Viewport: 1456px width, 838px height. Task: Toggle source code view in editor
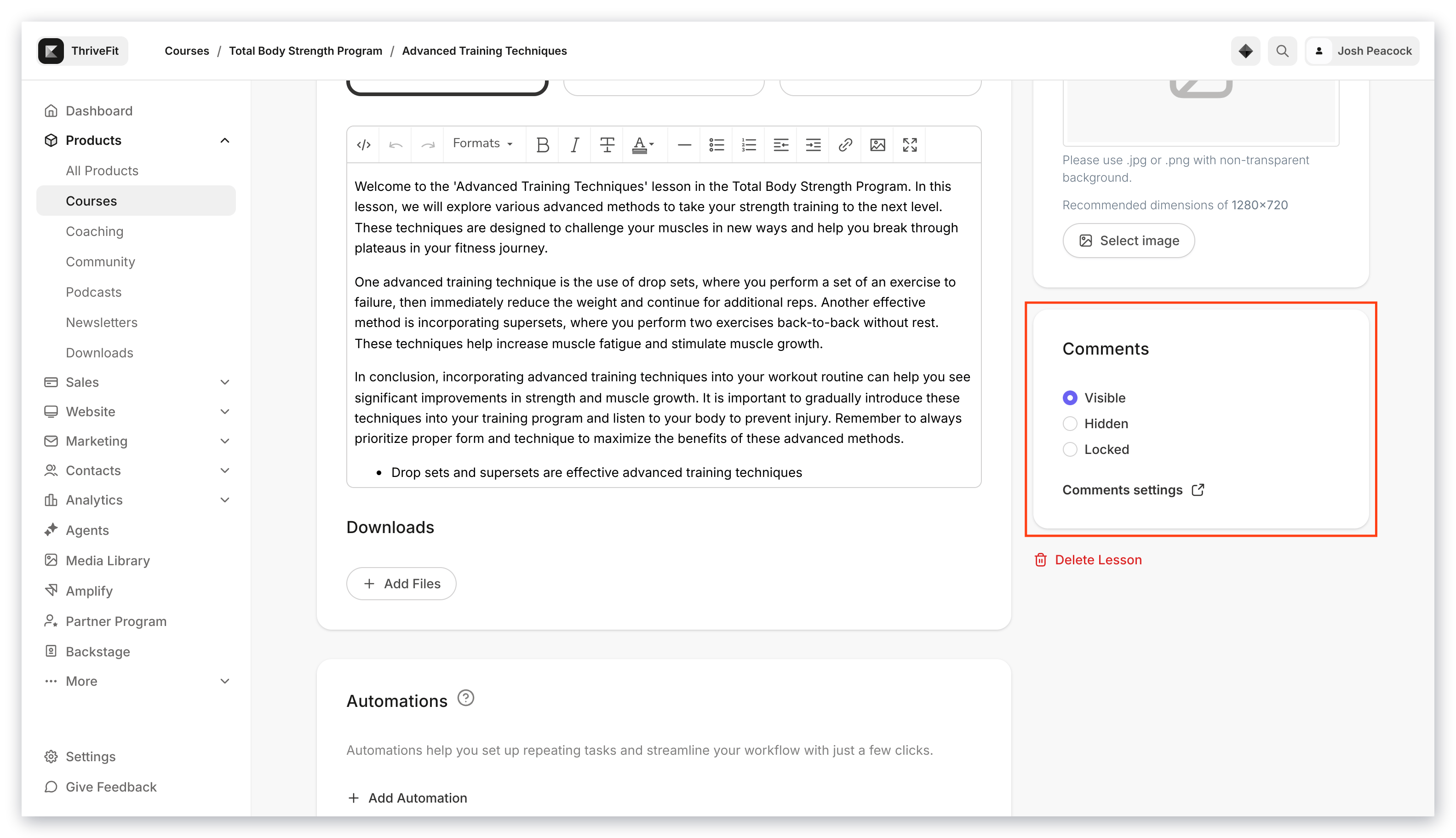tap(363, 144)
